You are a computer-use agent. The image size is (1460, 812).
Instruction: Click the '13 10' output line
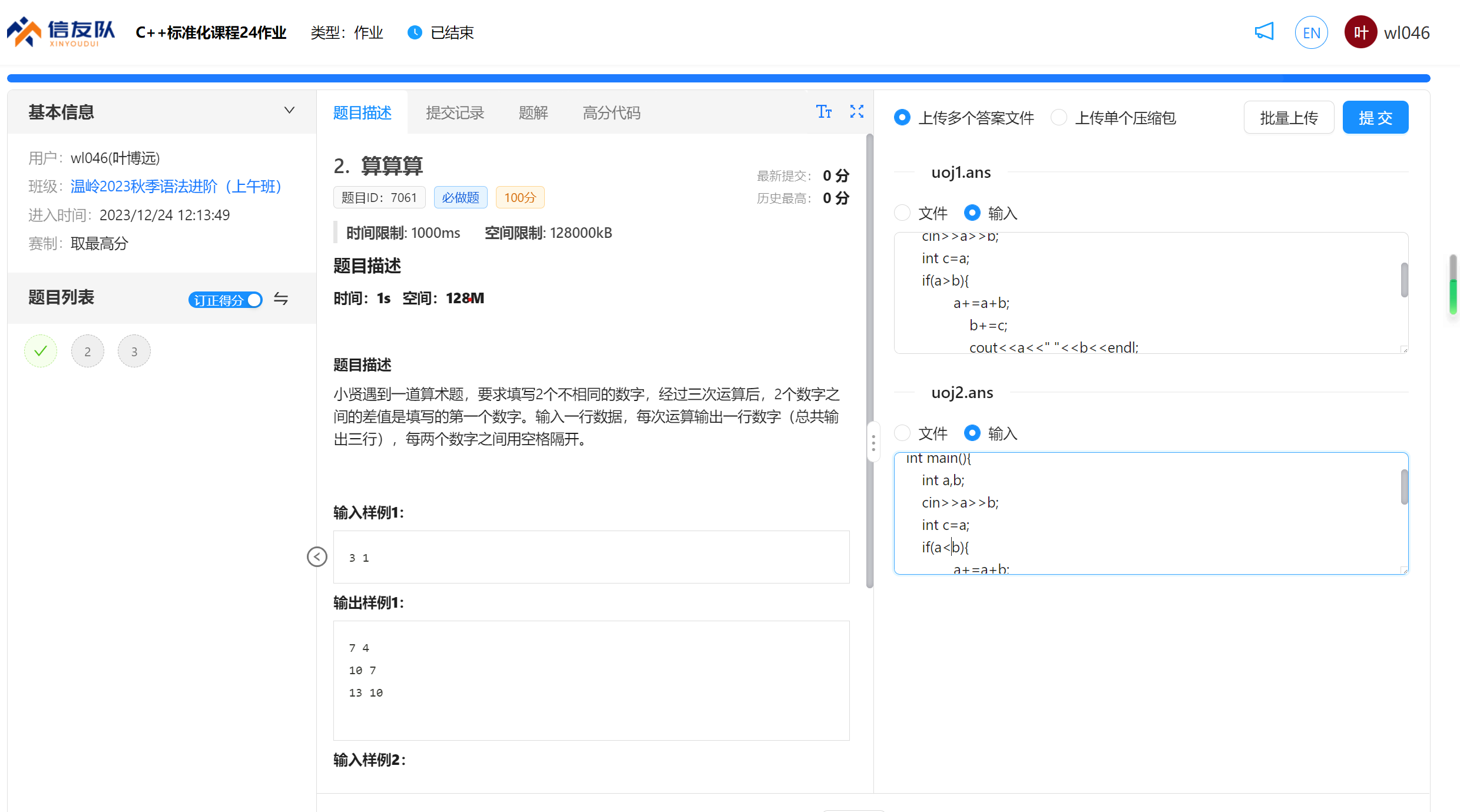click(366, 692)
